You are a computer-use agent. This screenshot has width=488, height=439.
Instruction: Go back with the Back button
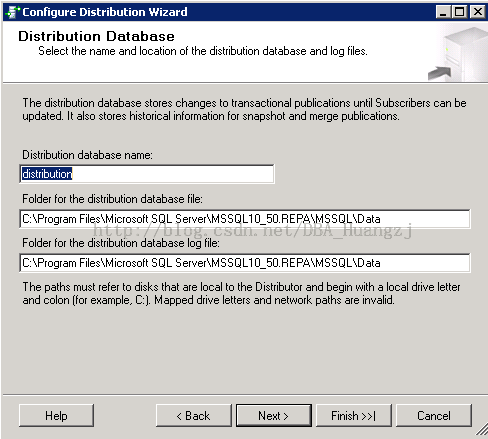coord(194,416)
